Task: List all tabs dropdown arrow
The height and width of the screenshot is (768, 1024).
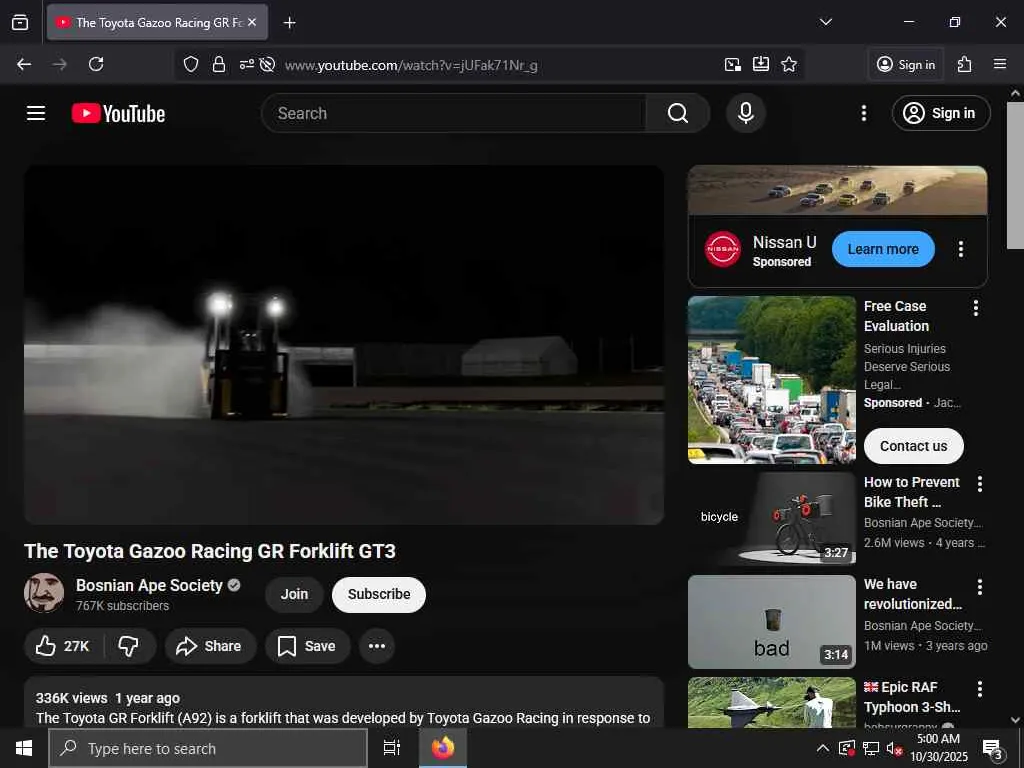Action: (825, 22)
